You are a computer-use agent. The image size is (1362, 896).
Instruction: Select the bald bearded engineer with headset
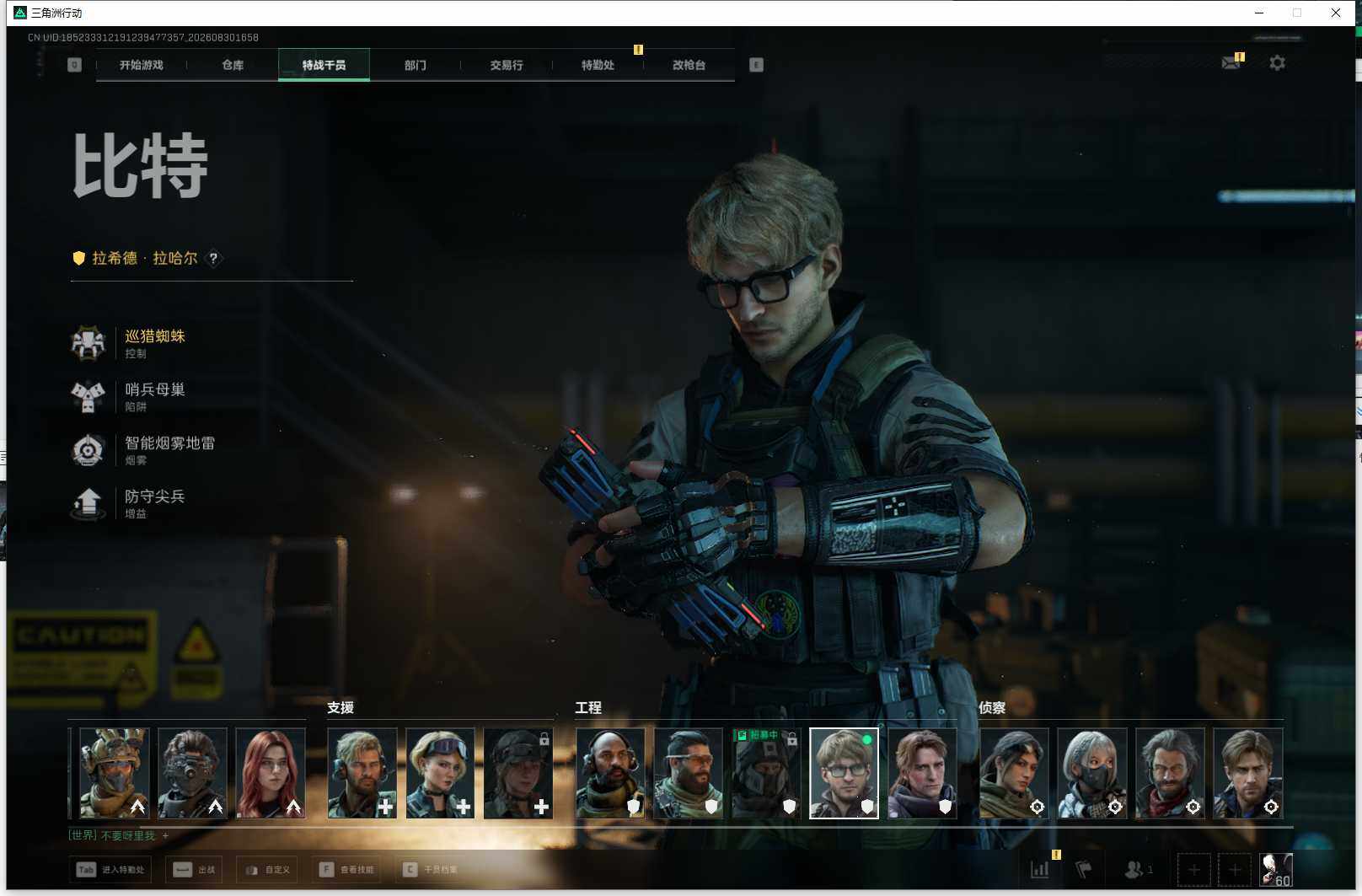pyautogui.click(x=610, y=773)
